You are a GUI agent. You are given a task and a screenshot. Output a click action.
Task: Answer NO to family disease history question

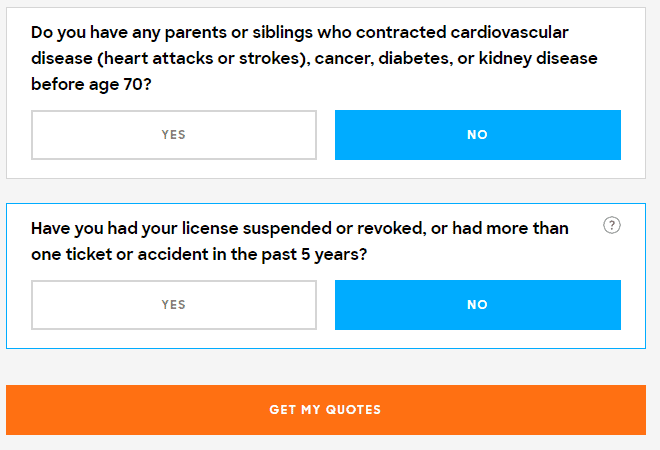(478, 135)
